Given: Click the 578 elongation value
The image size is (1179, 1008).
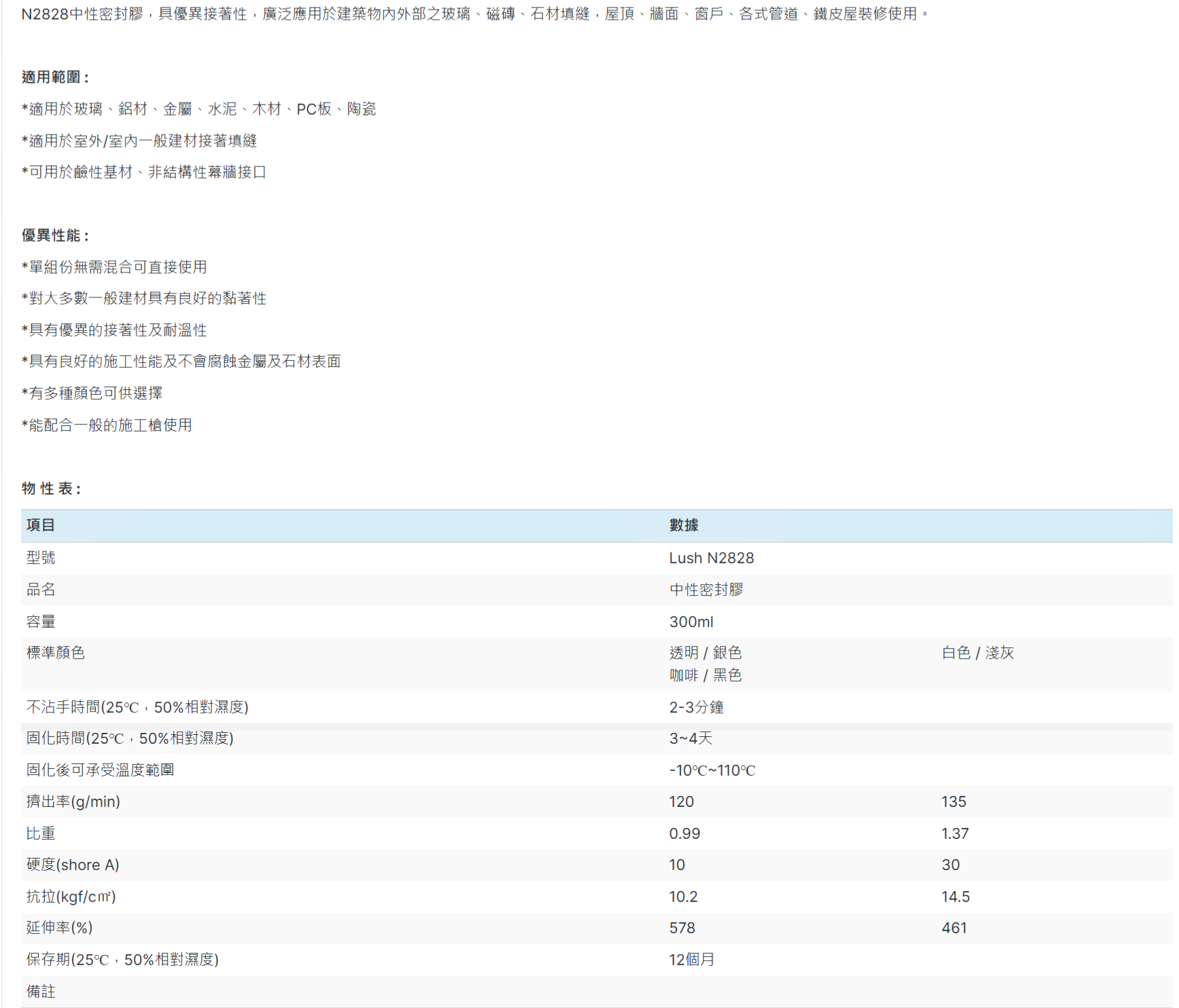Looking at the screenshot, I should 683,928.
